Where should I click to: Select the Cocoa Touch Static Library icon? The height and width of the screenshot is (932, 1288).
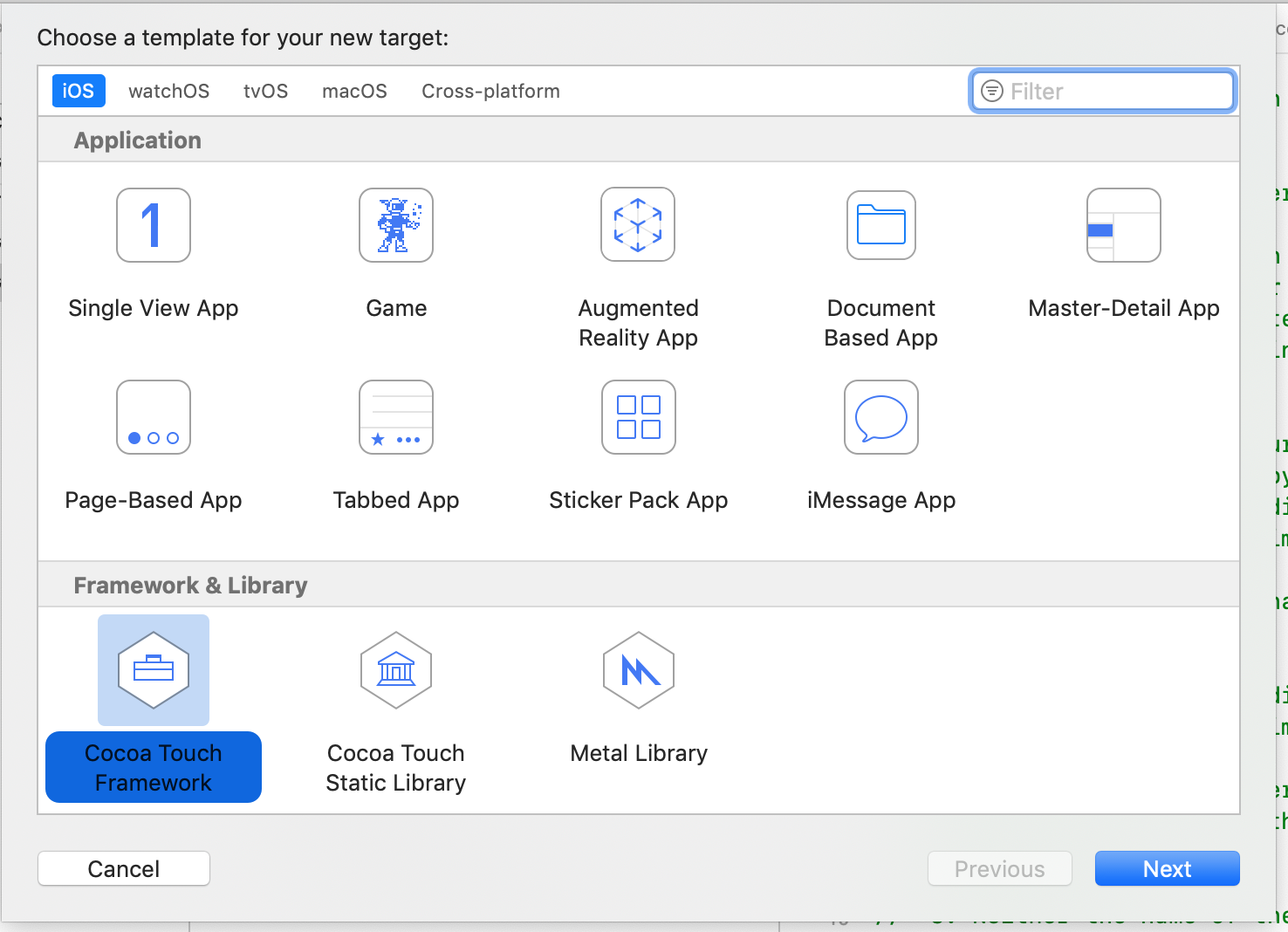(396, 670)
